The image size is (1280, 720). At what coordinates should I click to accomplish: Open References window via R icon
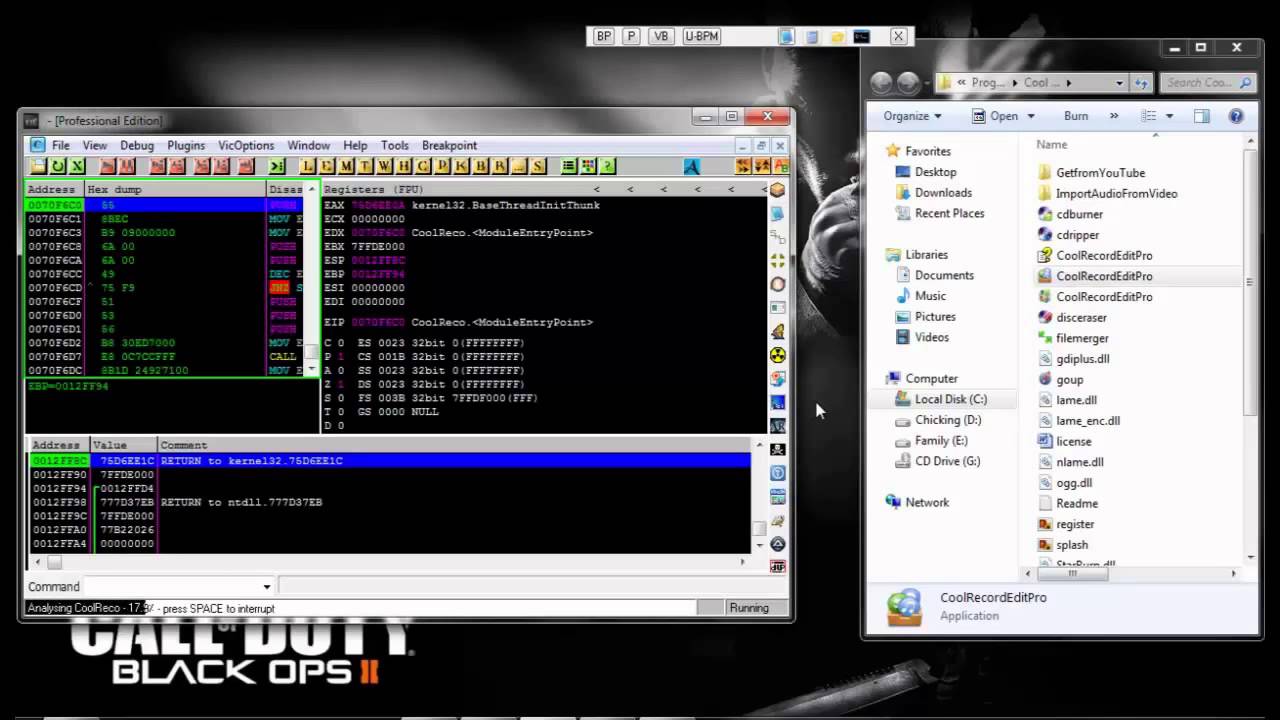[499, 166]
